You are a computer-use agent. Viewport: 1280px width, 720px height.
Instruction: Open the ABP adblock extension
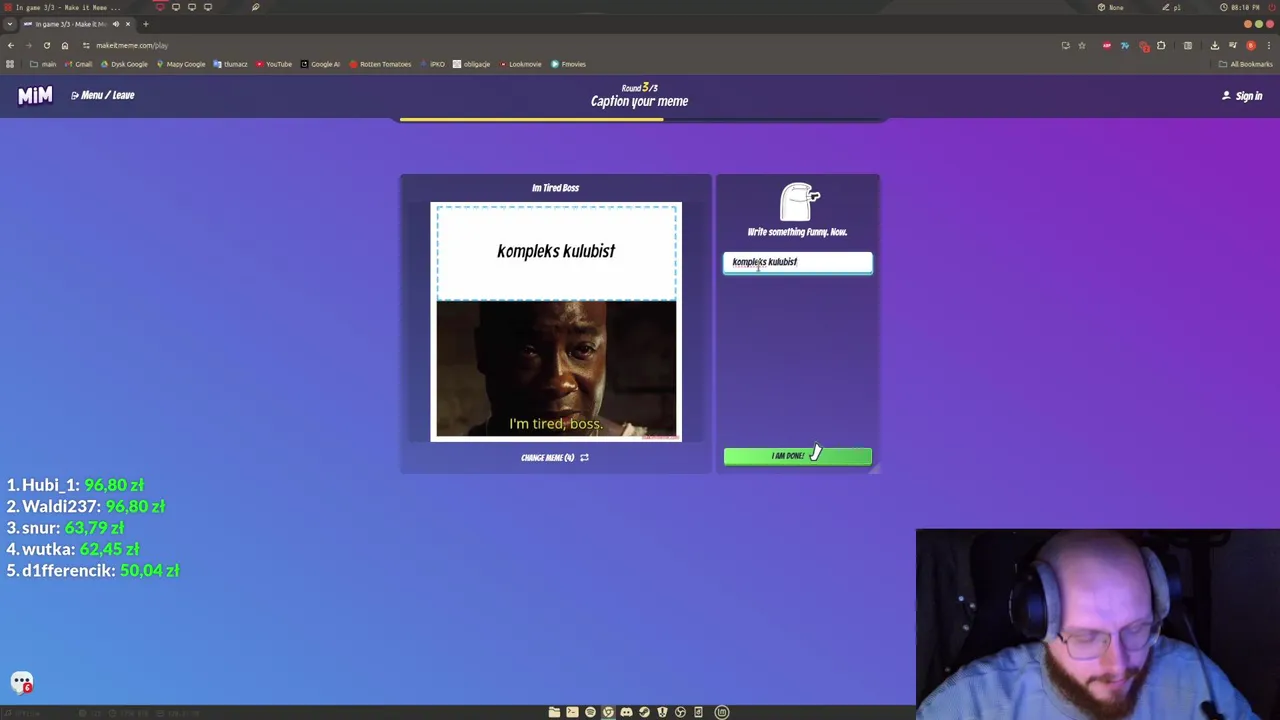tap(1107, 45)
